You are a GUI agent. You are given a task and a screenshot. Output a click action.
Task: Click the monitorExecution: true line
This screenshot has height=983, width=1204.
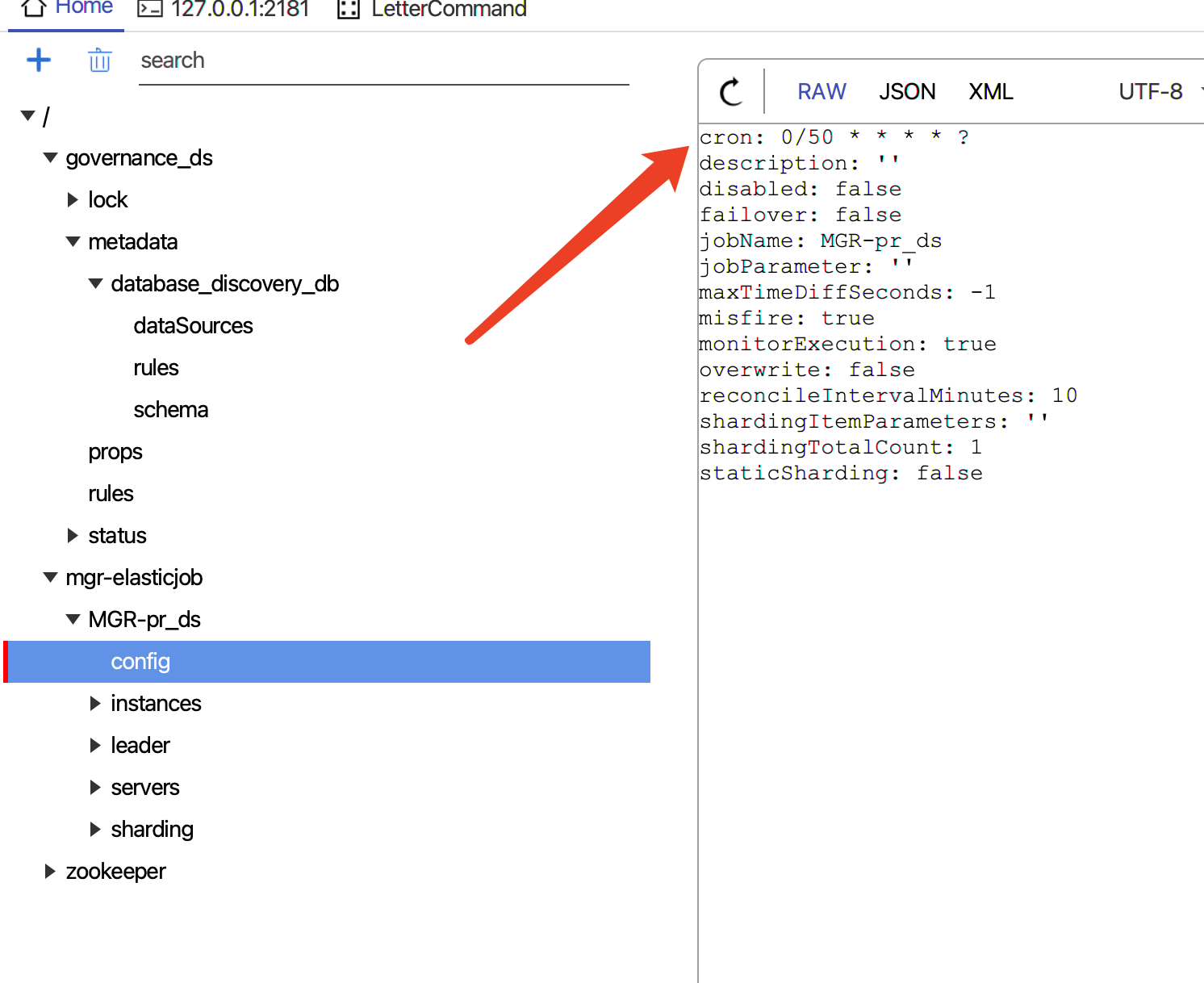[847, 344]
